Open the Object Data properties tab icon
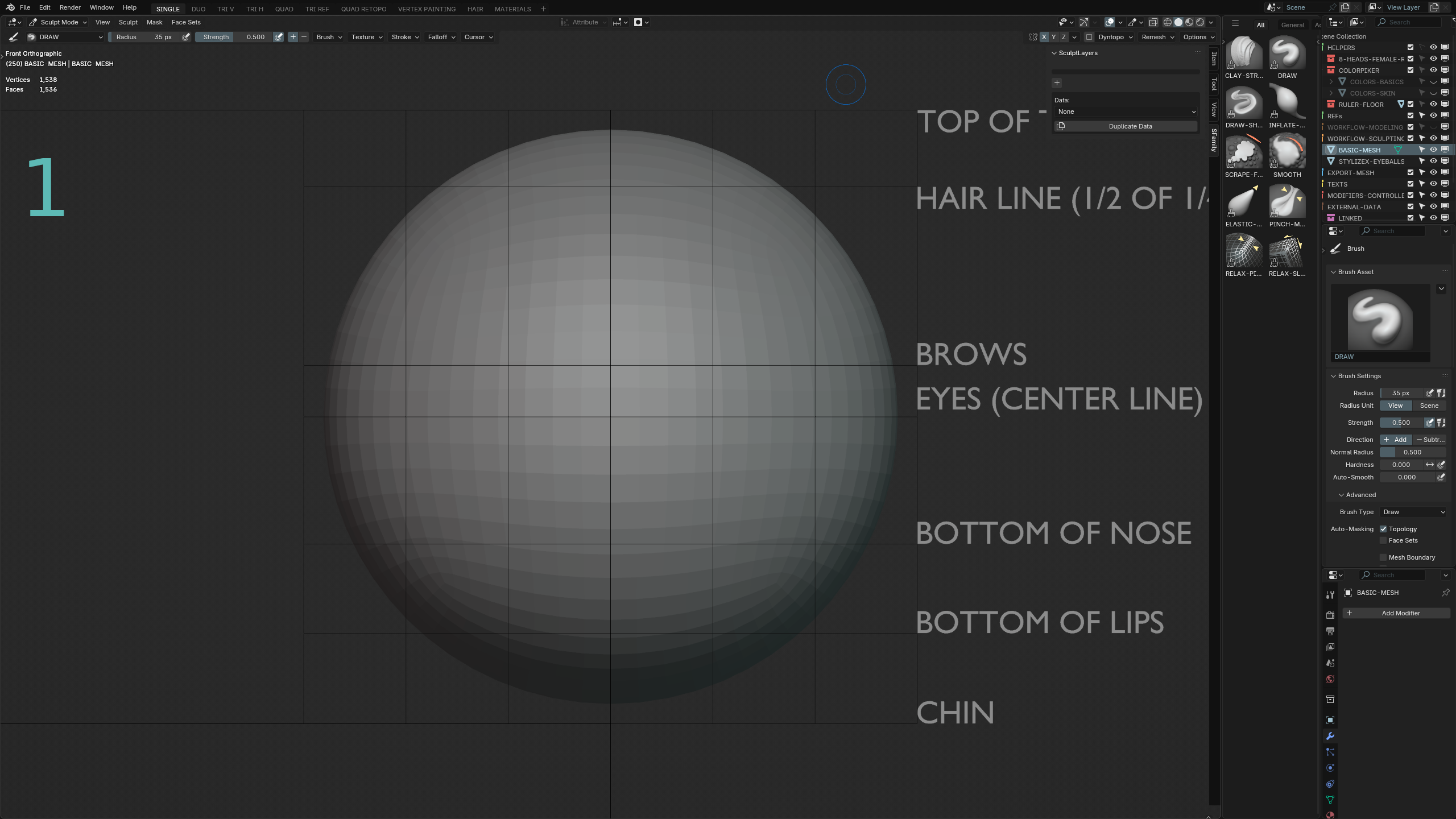The height and width of the screenshot is (819, 1456). (1330, 800)
